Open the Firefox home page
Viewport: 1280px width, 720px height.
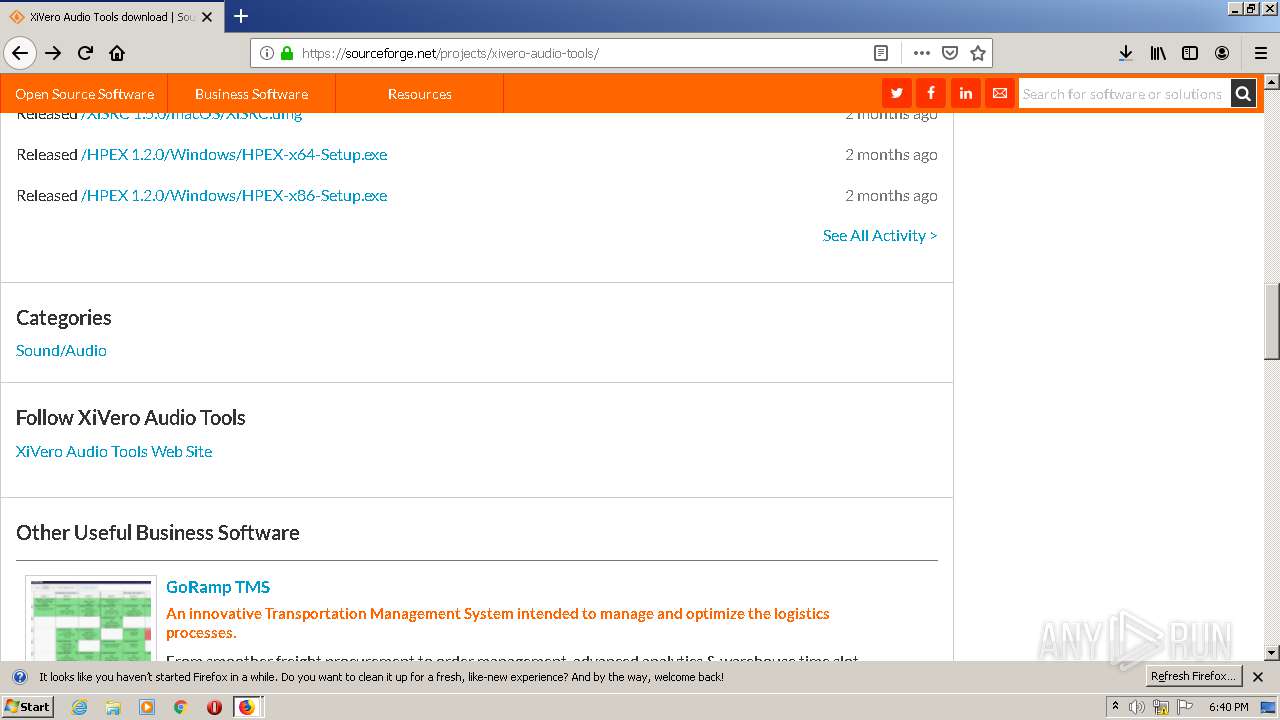pos(117,53)
